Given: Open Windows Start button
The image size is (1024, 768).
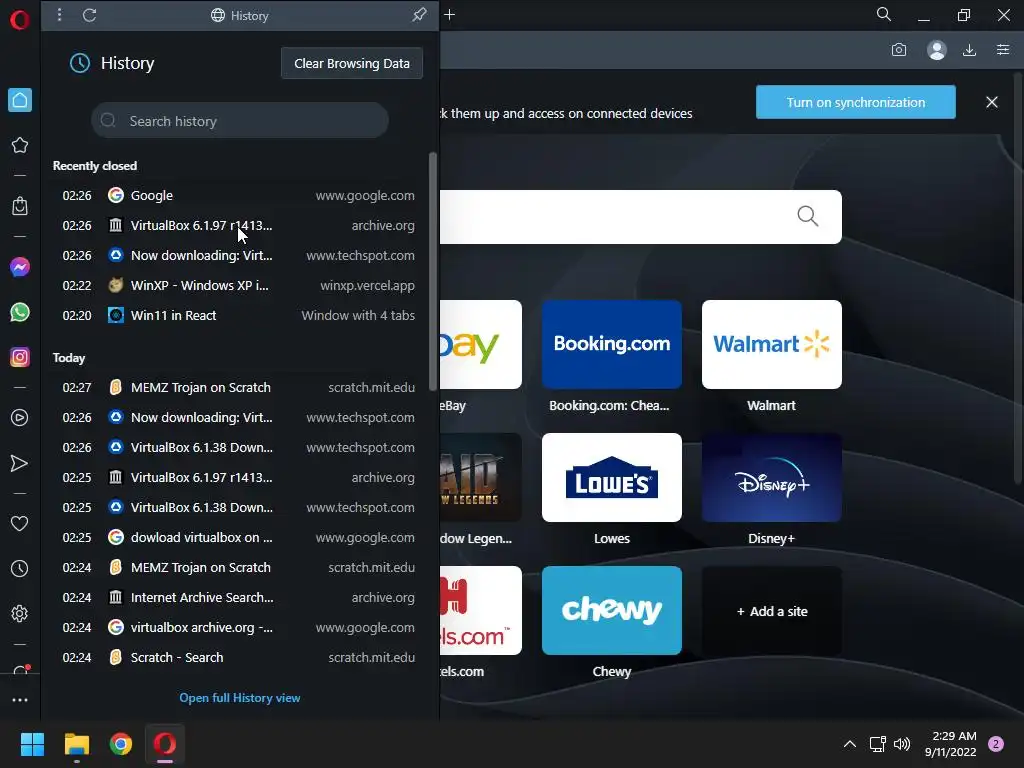Looking at the screenshot, I should pos(32,744).
